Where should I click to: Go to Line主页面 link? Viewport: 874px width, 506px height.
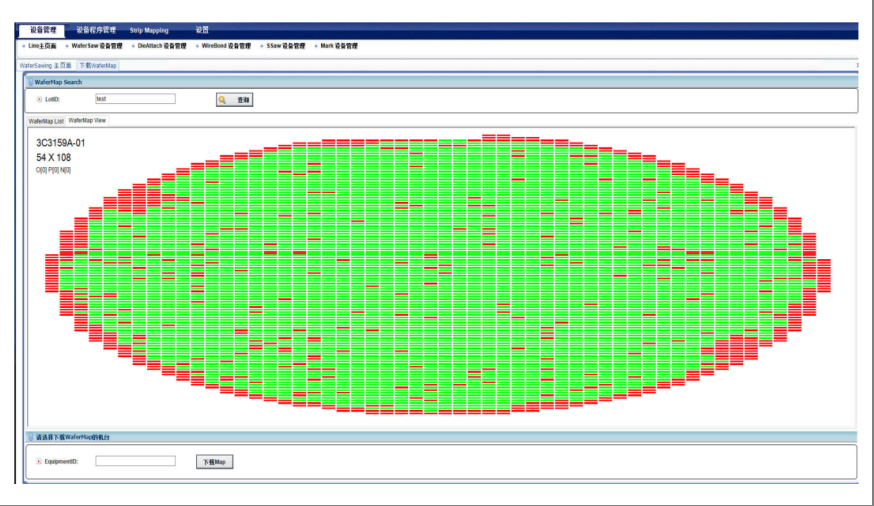[x=42, y=46]
